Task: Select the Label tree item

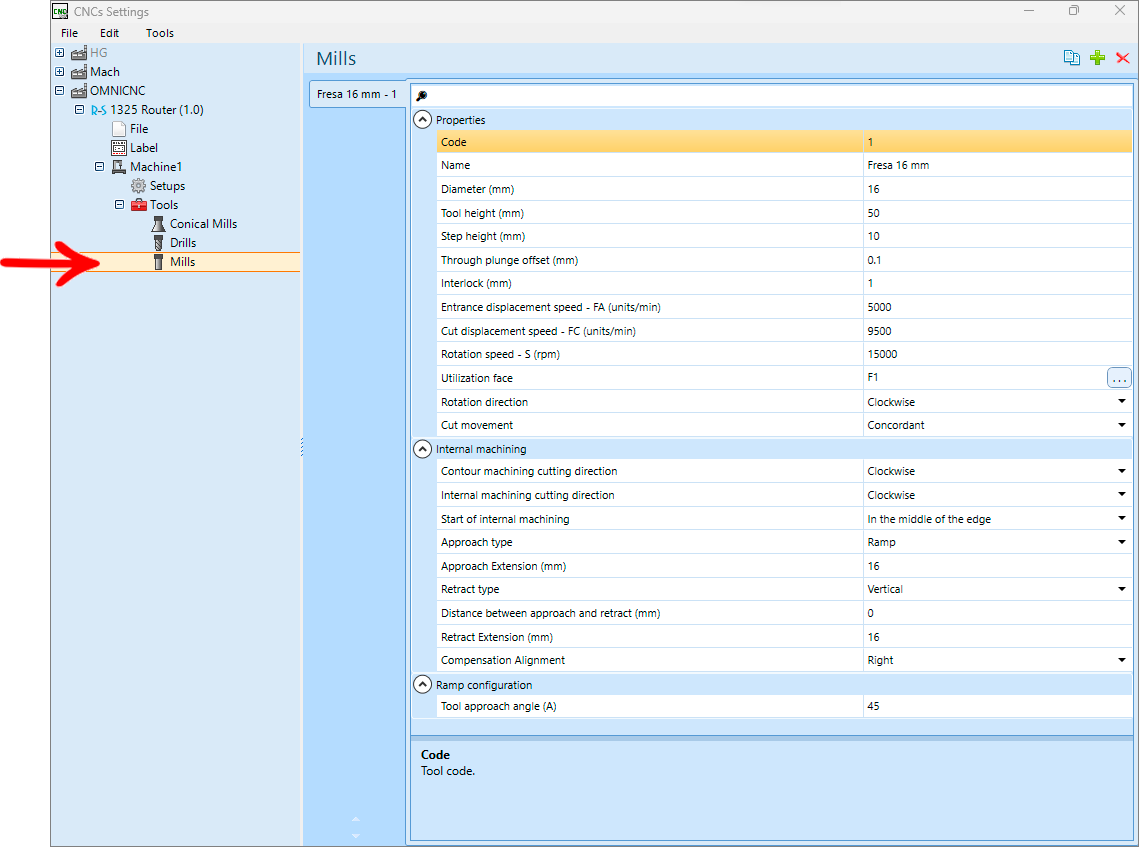Action: [x=144, y=147]
